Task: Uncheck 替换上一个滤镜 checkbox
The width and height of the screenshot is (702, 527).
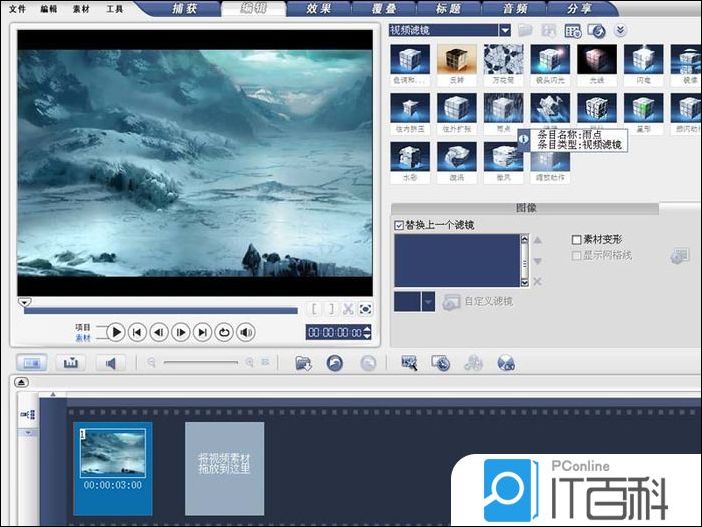Action: tap(400, 226)
